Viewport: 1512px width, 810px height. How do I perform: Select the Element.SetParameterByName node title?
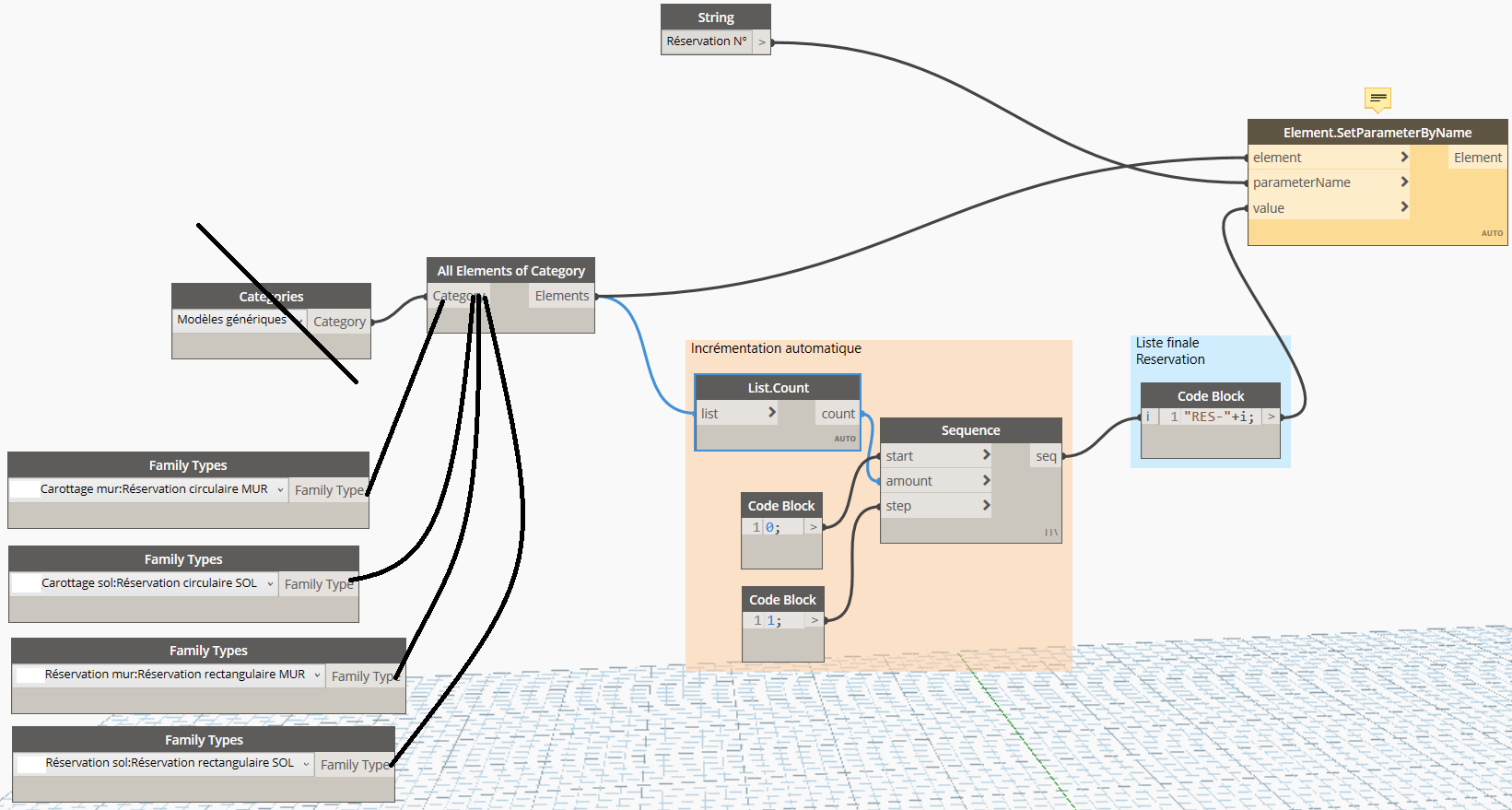point(1377,133)
